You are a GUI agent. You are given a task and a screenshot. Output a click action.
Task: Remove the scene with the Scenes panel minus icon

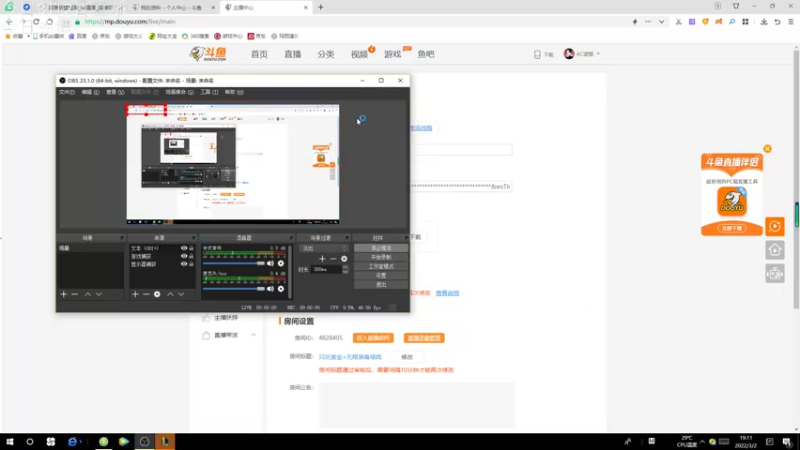(74, 294)
